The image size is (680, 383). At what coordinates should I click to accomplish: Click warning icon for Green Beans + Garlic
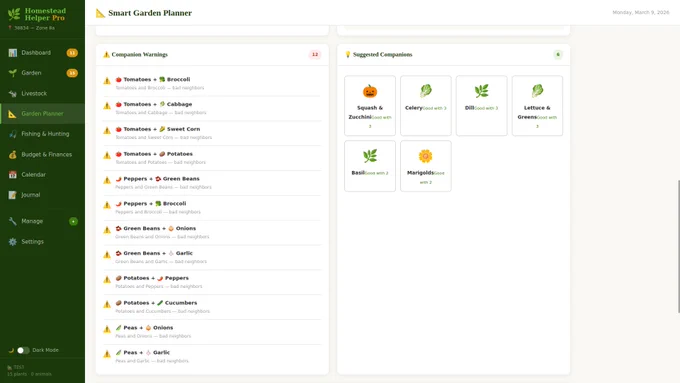pos(107,255)
